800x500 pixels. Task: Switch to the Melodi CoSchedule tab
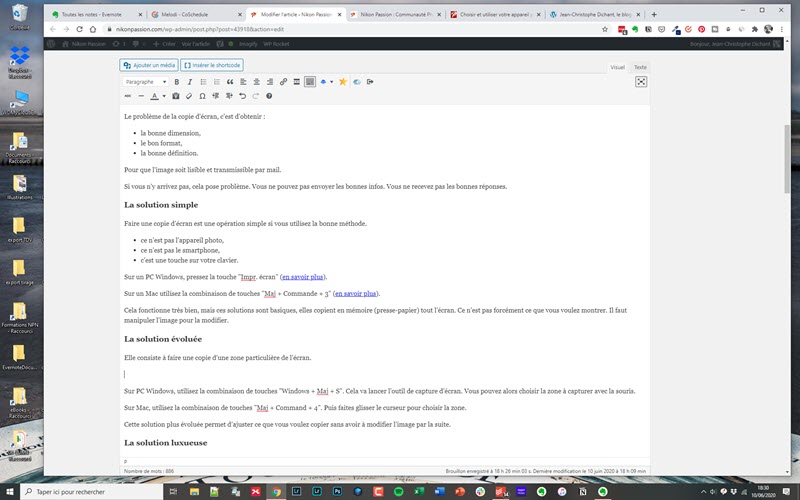pyautogui.click(x=196, y=14)
